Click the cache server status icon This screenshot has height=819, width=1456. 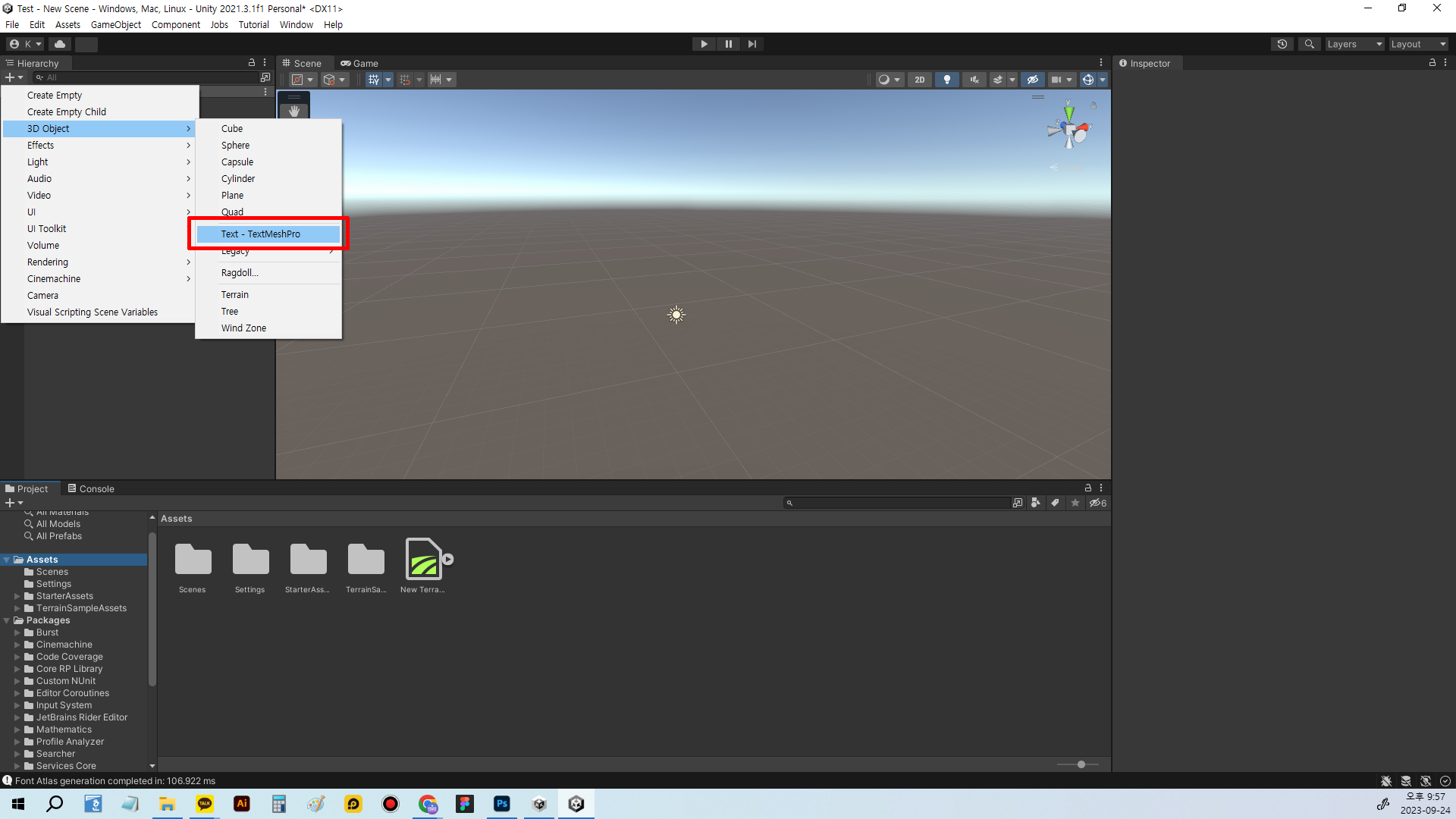coord(1406,781)
